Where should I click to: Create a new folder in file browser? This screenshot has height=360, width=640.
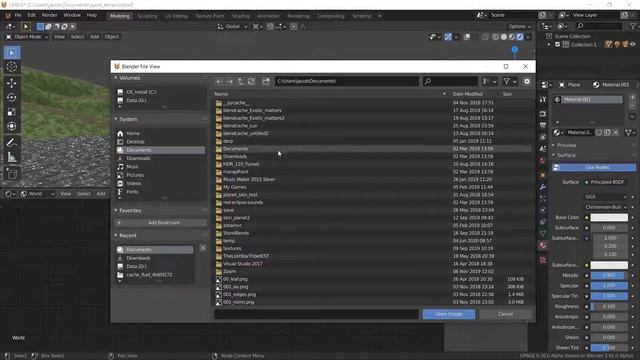(266, 81)
